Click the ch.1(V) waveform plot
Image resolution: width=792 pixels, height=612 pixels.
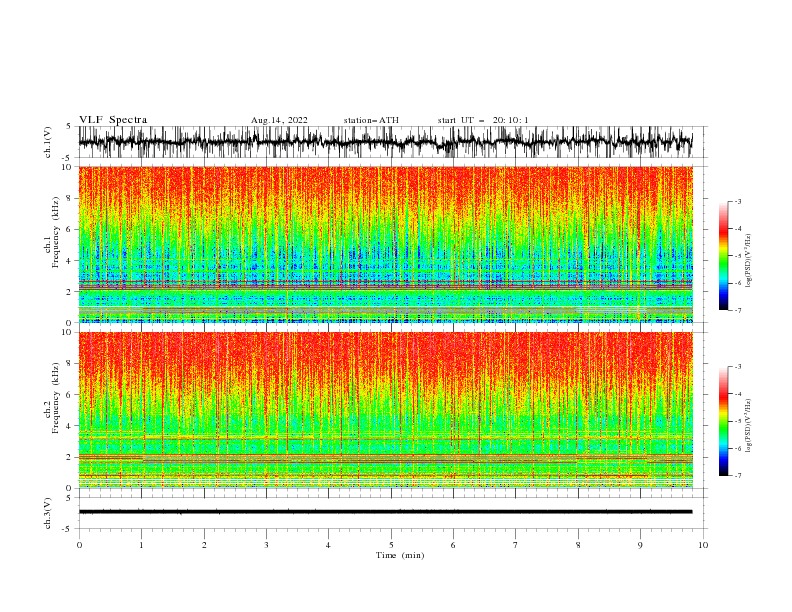pyautogui.click(x=385, y=142)
